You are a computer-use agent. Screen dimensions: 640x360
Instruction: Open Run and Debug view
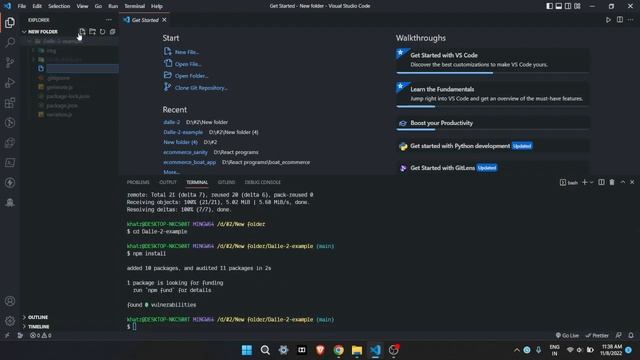[x=10, y=82]
